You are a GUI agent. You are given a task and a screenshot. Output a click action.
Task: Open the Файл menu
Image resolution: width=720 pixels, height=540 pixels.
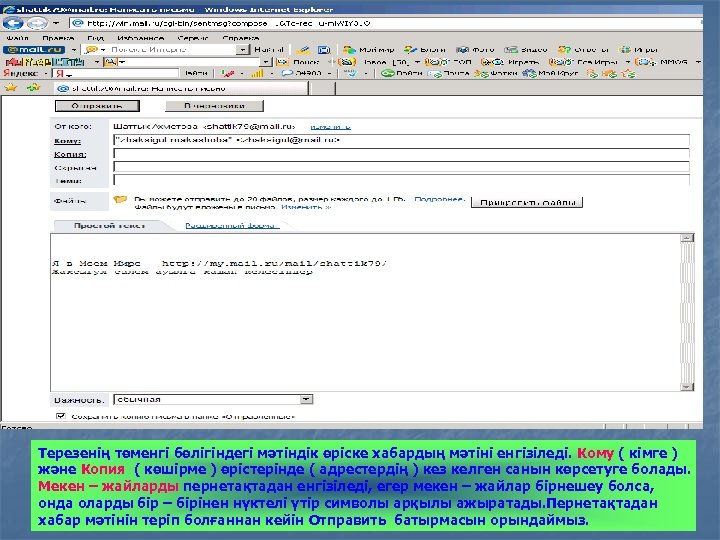(17, 38)
